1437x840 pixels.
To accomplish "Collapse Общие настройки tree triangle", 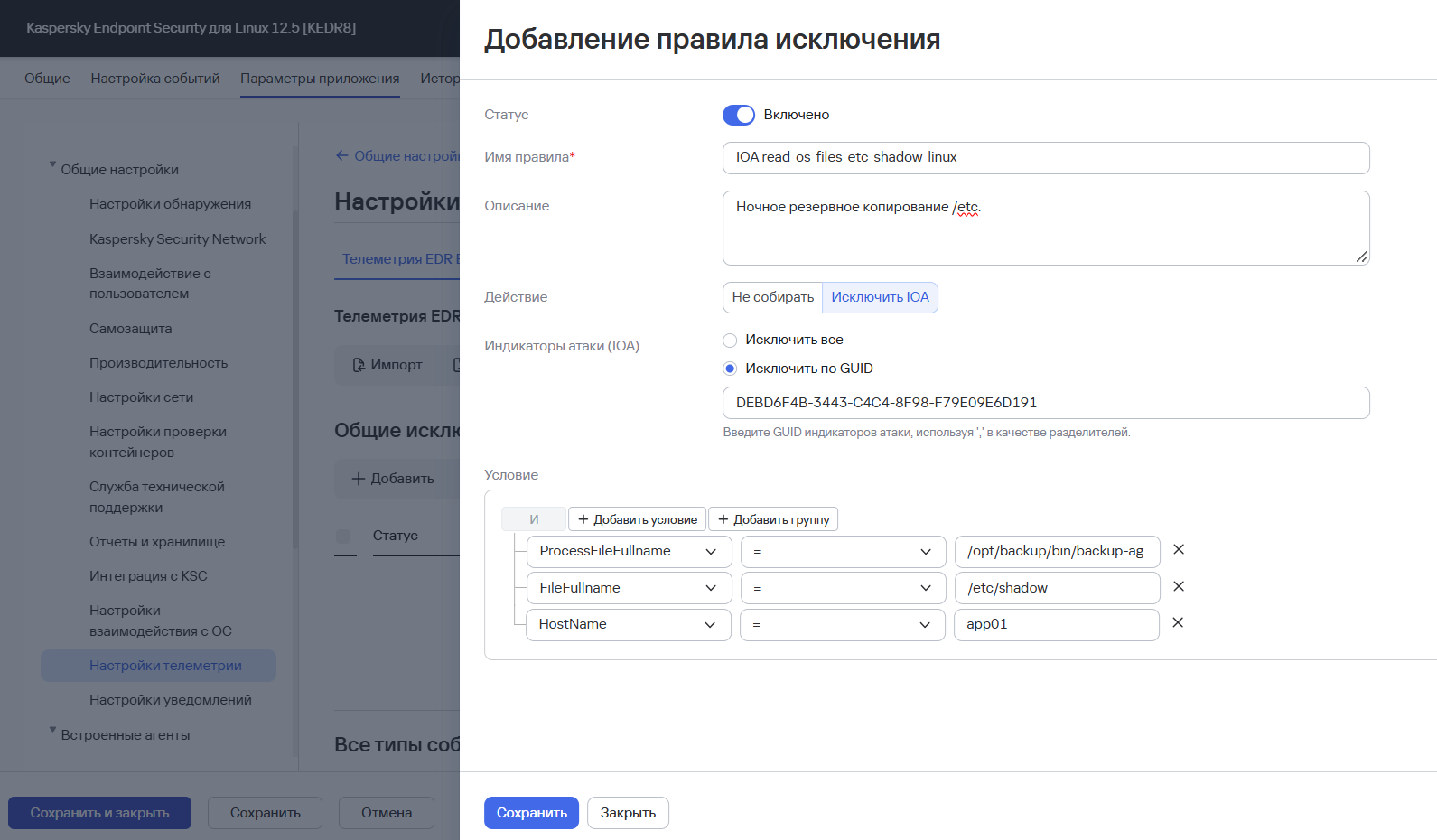I will pyautogui.click(x=52, y=165).
